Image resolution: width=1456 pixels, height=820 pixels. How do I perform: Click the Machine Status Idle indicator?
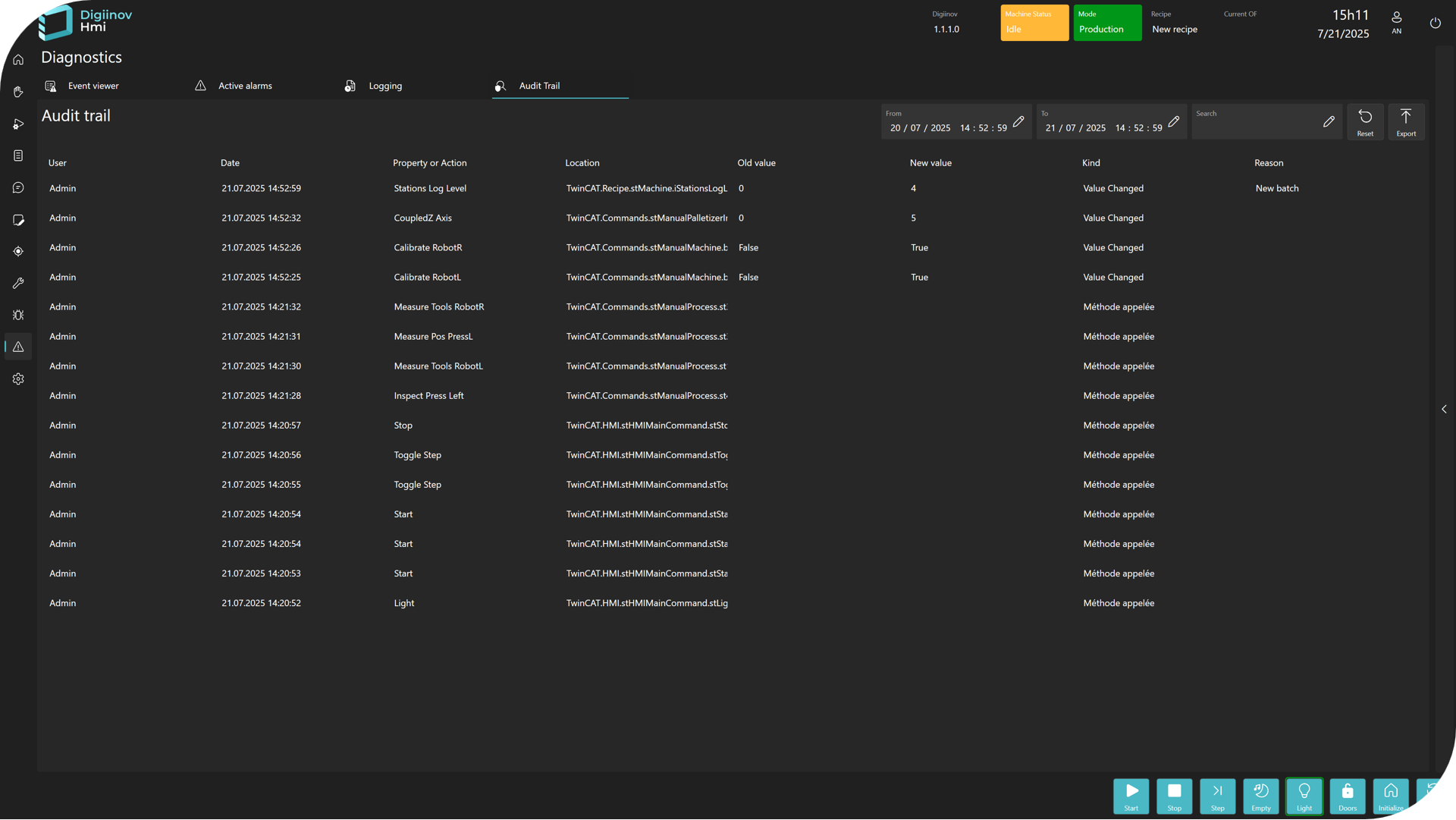(1034, 23)
